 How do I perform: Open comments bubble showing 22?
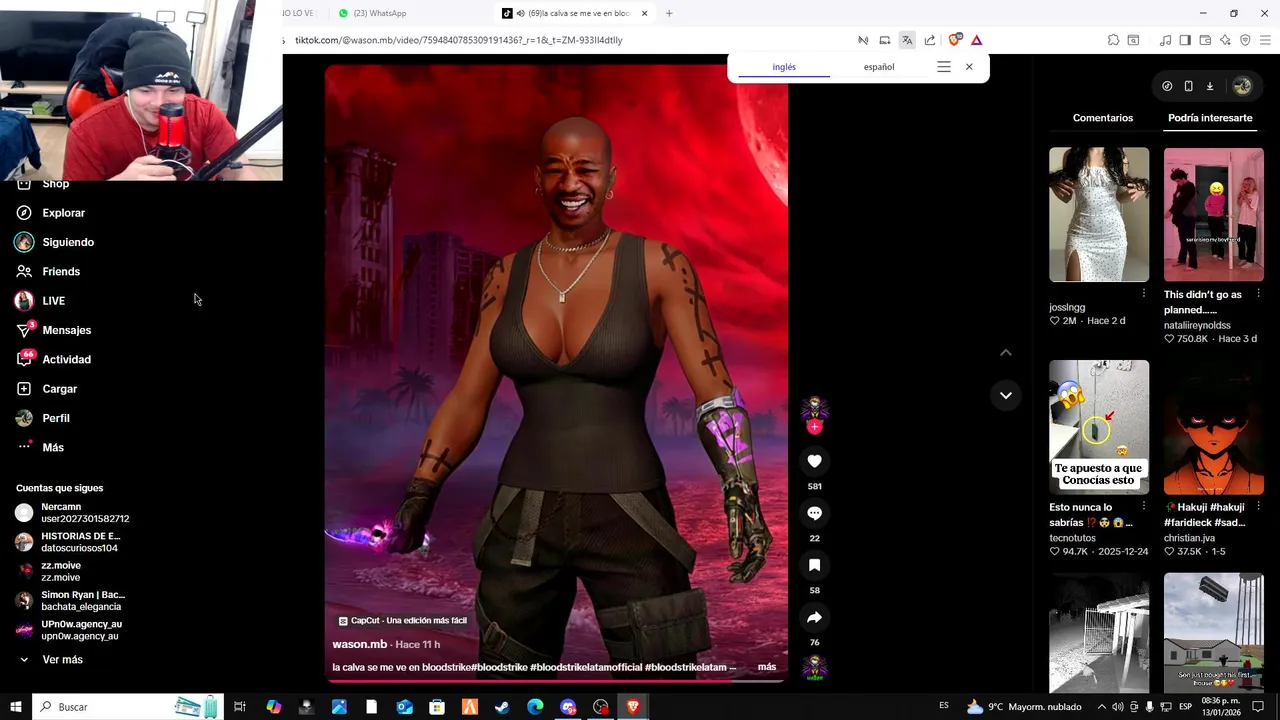click(x=814, y=513)
